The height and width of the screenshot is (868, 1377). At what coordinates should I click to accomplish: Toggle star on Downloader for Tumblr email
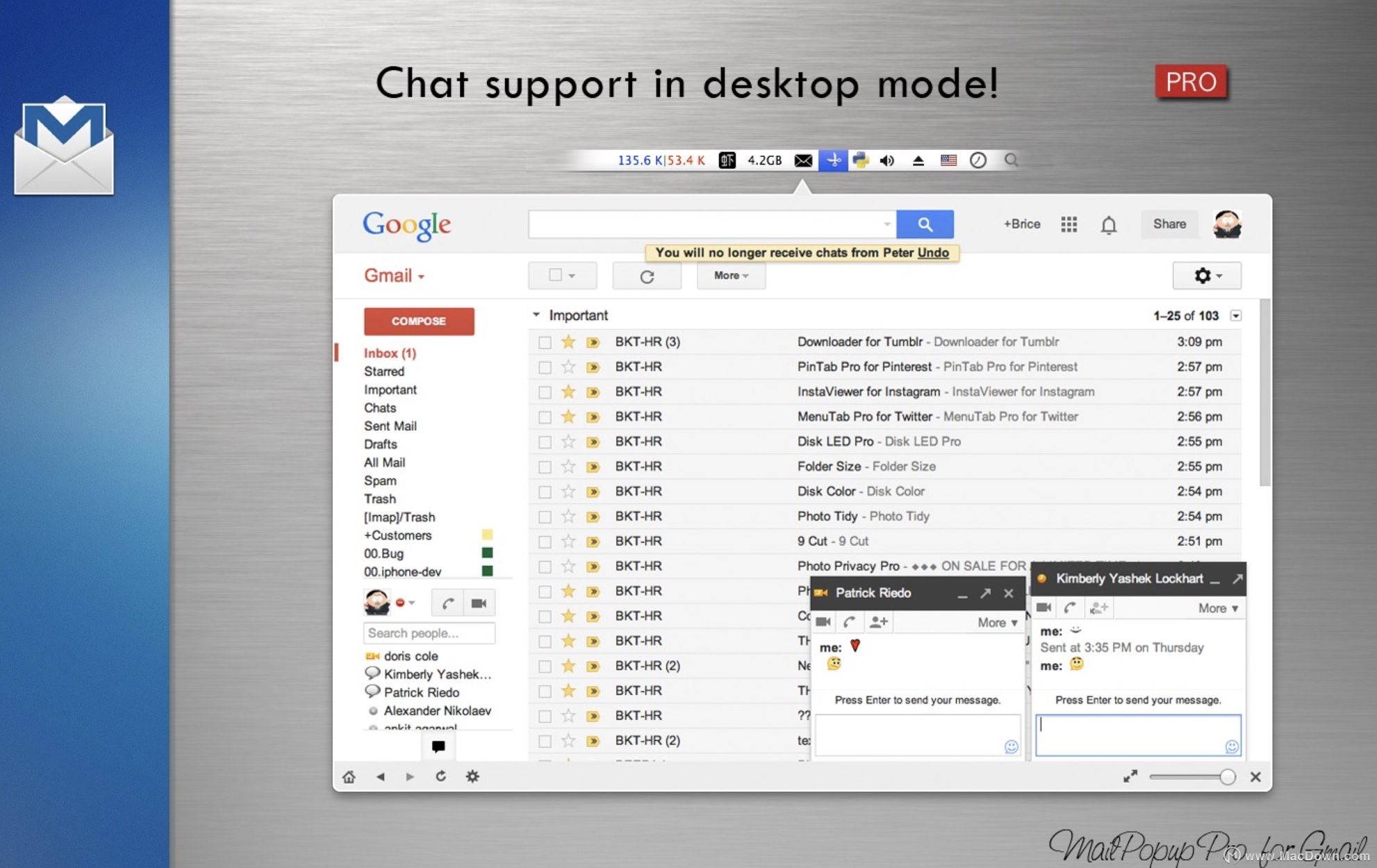pyautogui.click(x=568, y=342)
